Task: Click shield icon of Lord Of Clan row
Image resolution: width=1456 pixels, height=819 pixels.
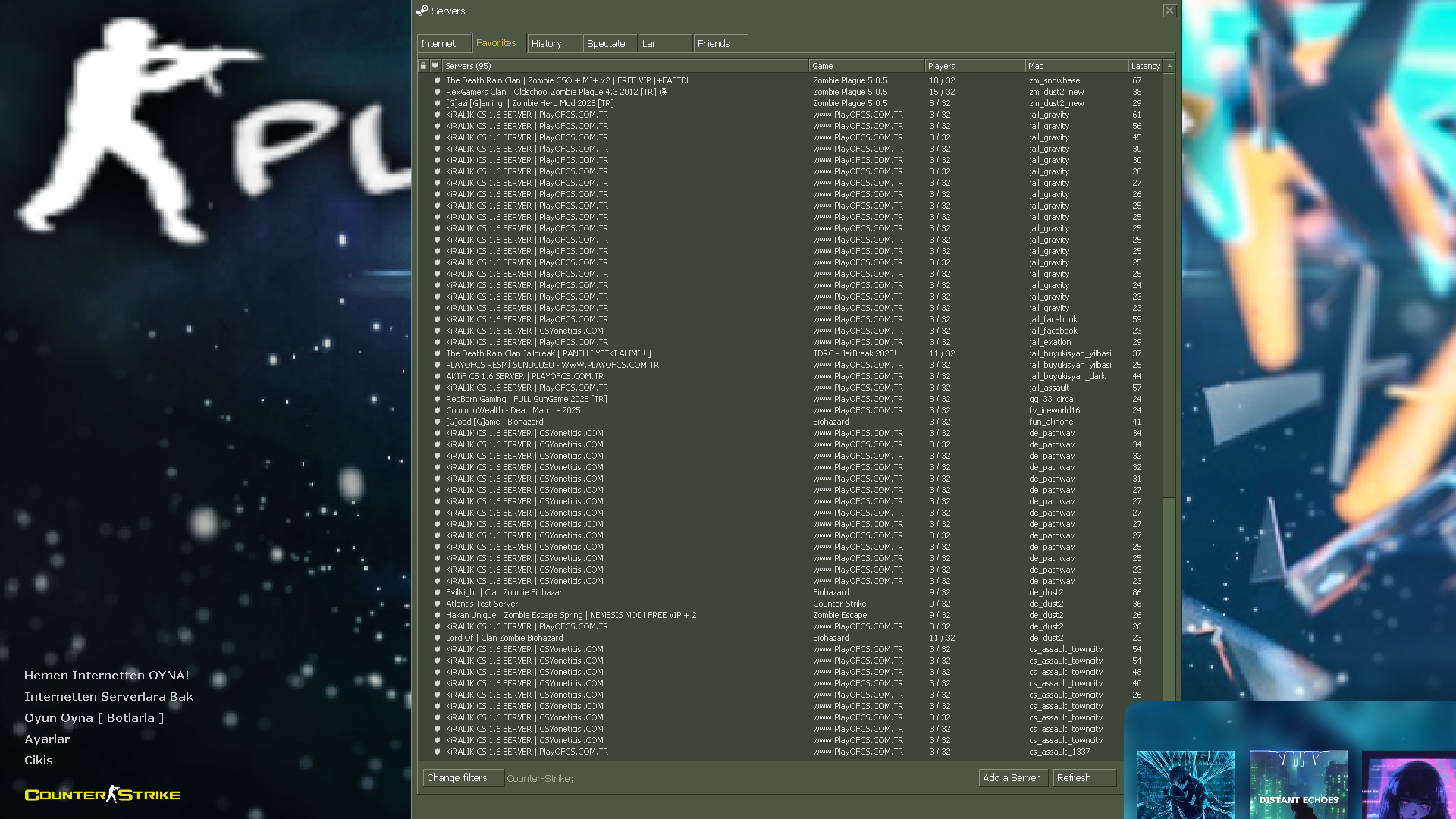Action: [437, 638]
